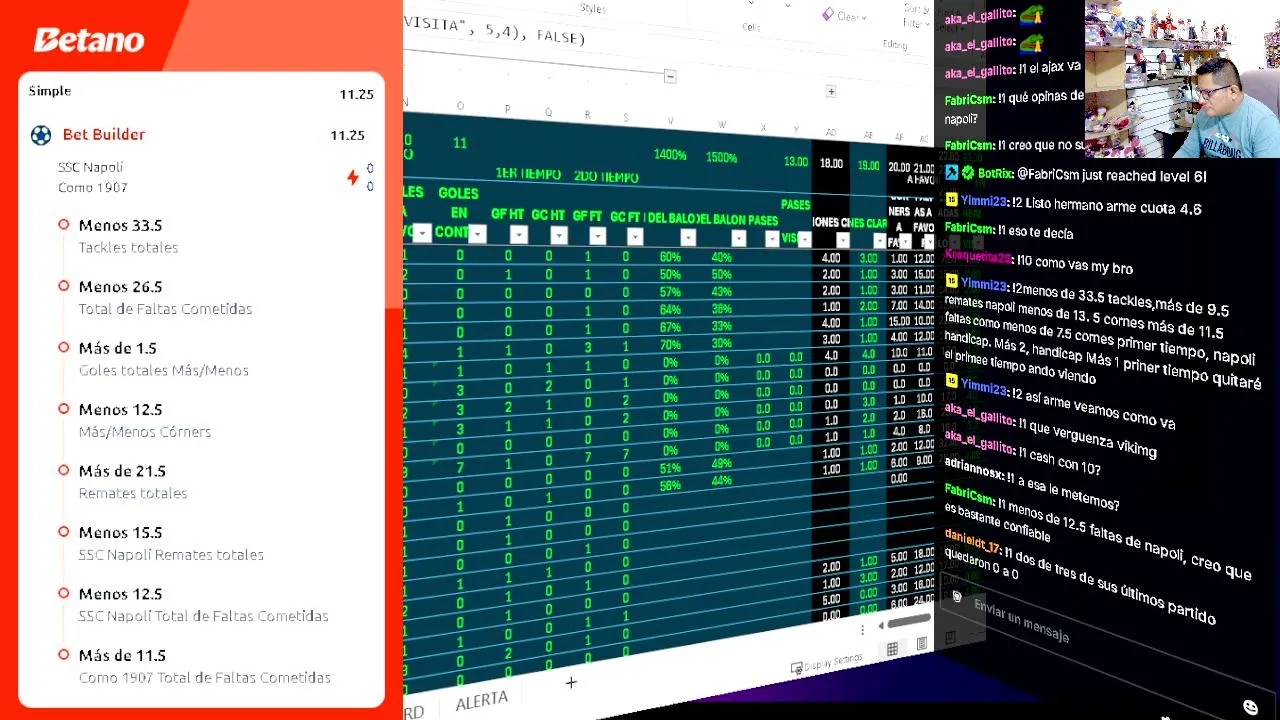
Task: Open the GF FT column filter dropdown
Action: [597, 236]
